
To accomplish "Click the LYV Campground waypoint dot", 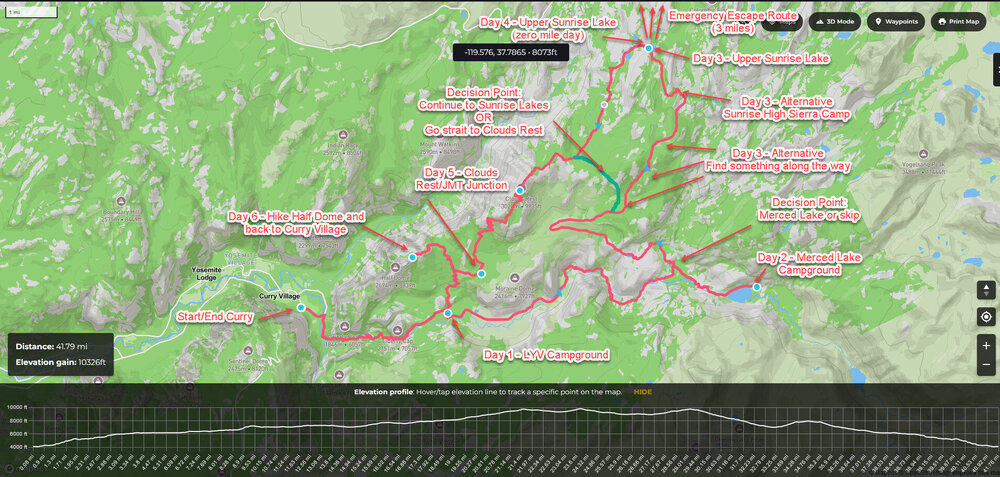I will (447, 314).
